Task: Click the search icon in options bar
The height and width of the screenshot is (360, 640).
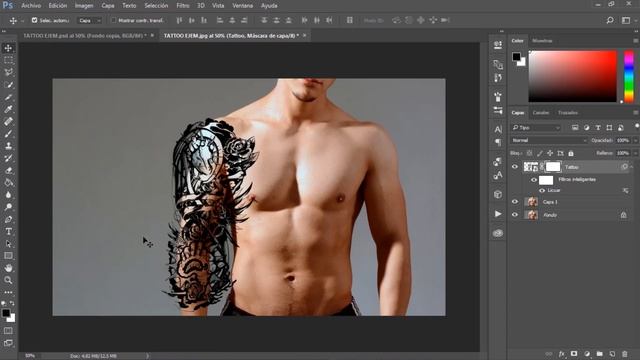Action: (x=610, y=20)
